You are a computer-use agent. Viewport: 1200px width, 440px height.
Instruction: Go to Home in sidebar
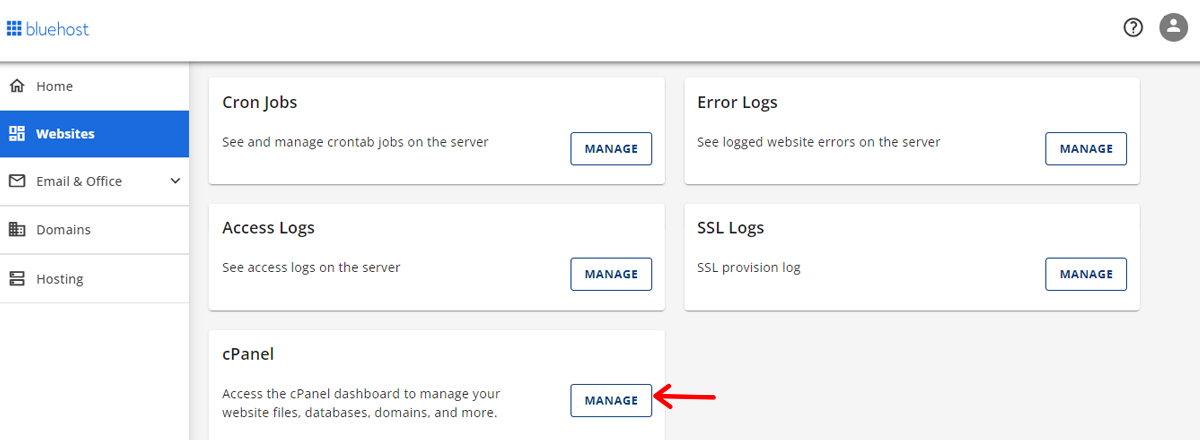click(94, 86)
